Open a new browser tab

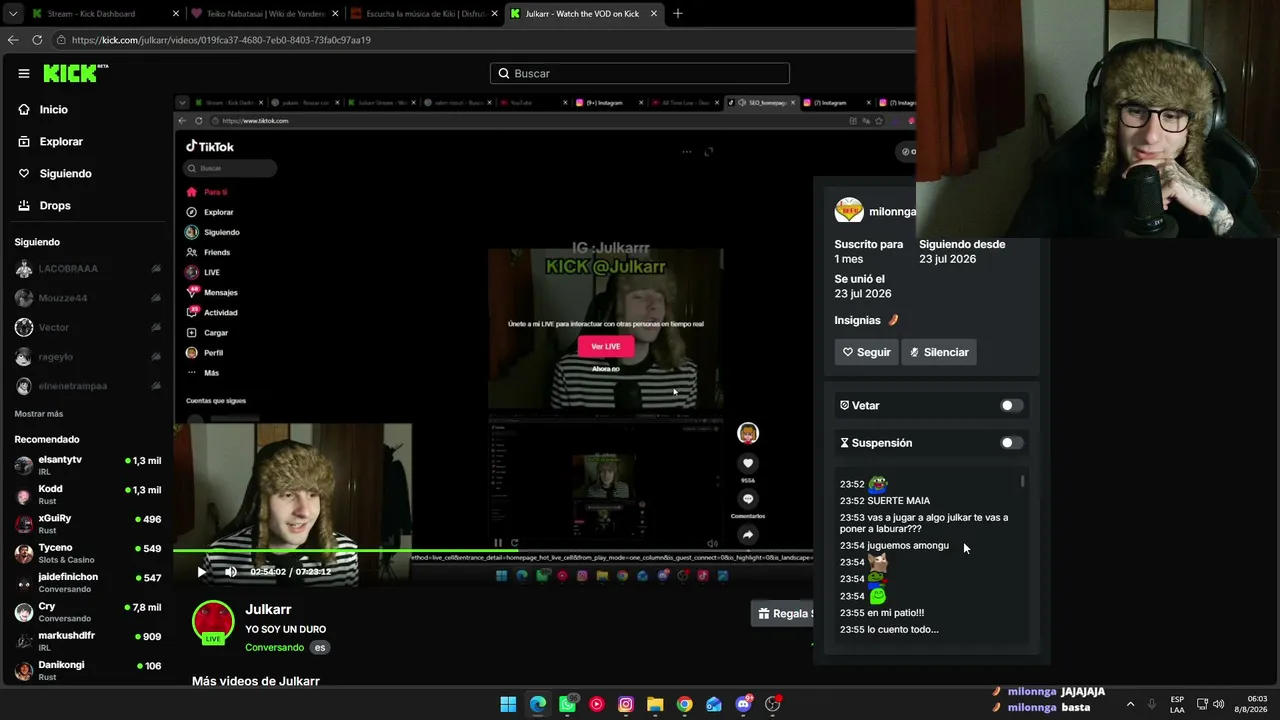click(x=678, y=14)
